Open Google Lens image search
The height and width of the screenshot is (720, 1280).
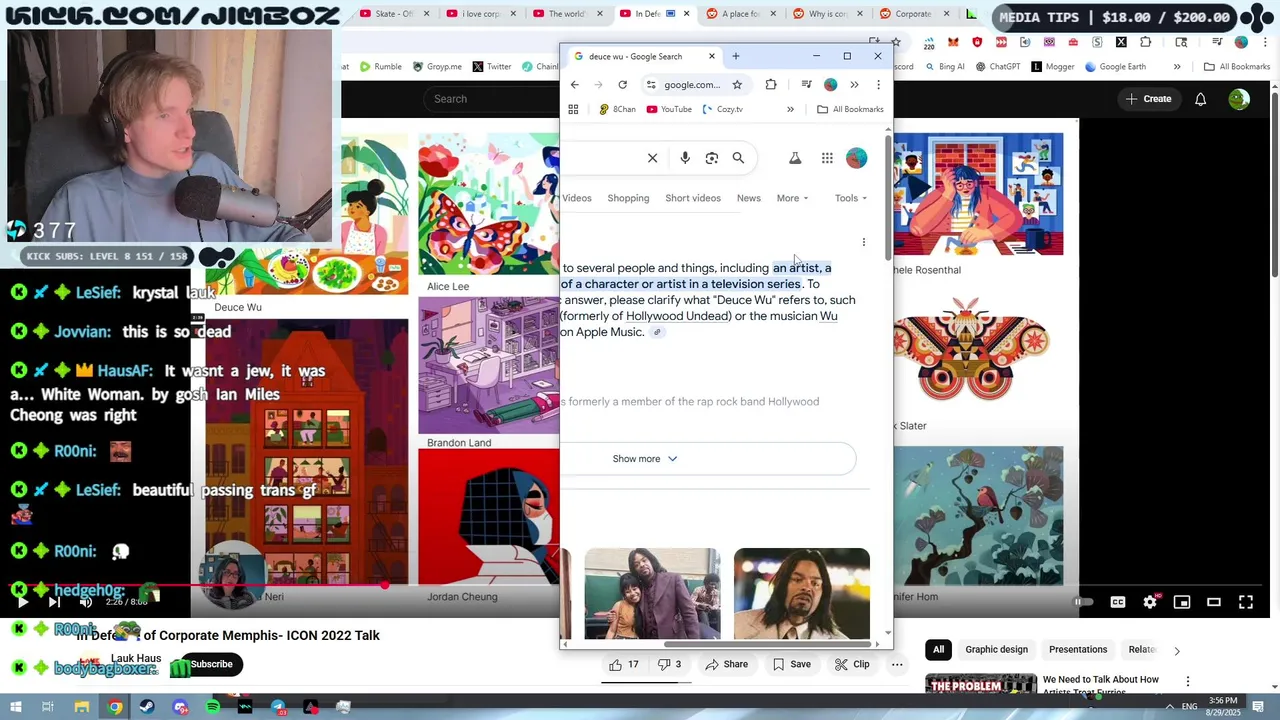pyautogui.click(x=712, y=158)
